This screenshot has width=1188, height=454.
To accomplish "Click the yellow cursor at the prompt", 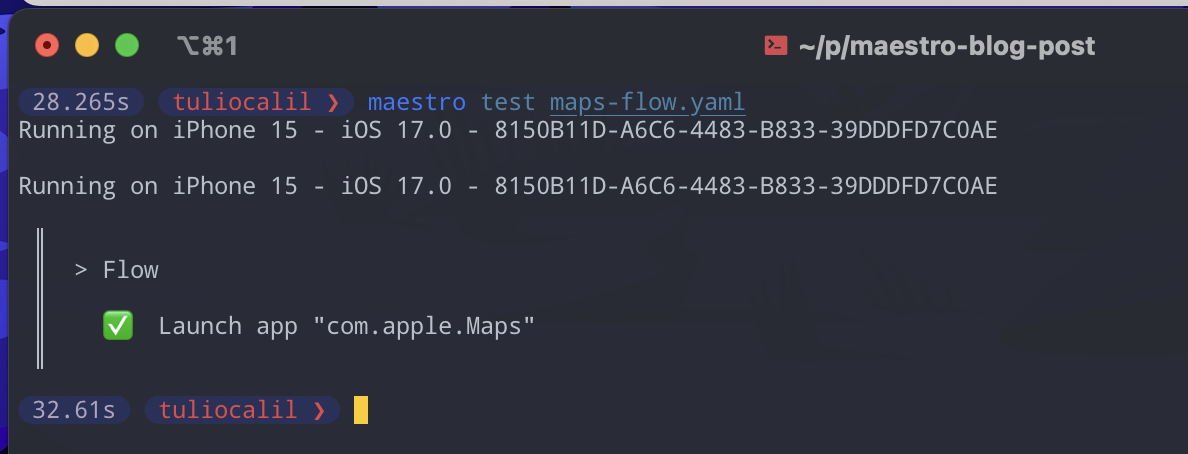I will click(x=361, y=410).
